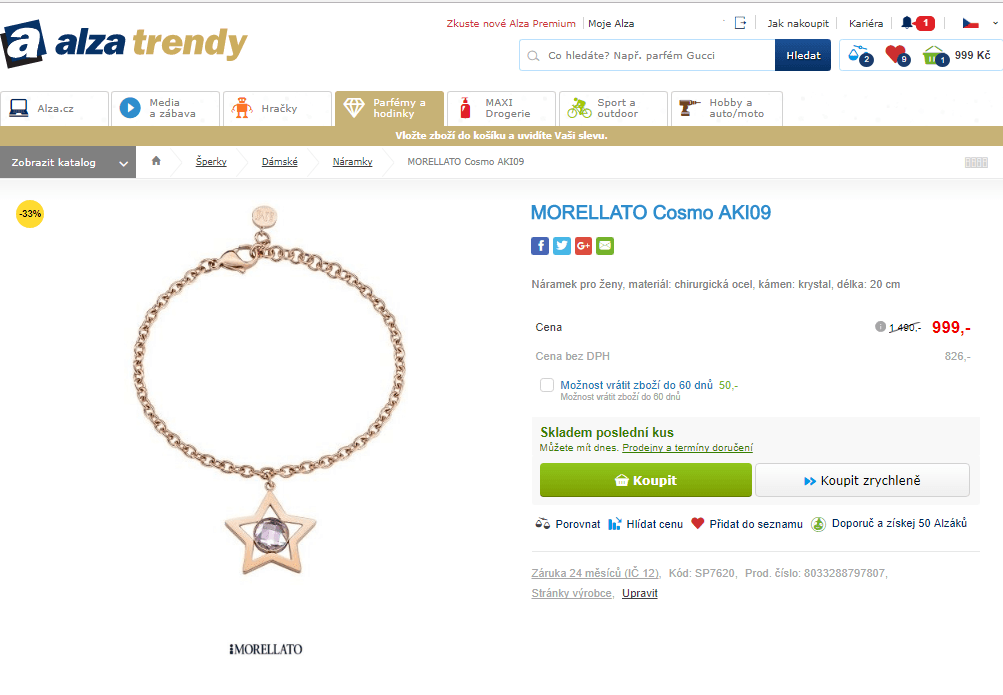Share product via Twitter icon
The image size is (1003, 695).
(x=562, y=246)
